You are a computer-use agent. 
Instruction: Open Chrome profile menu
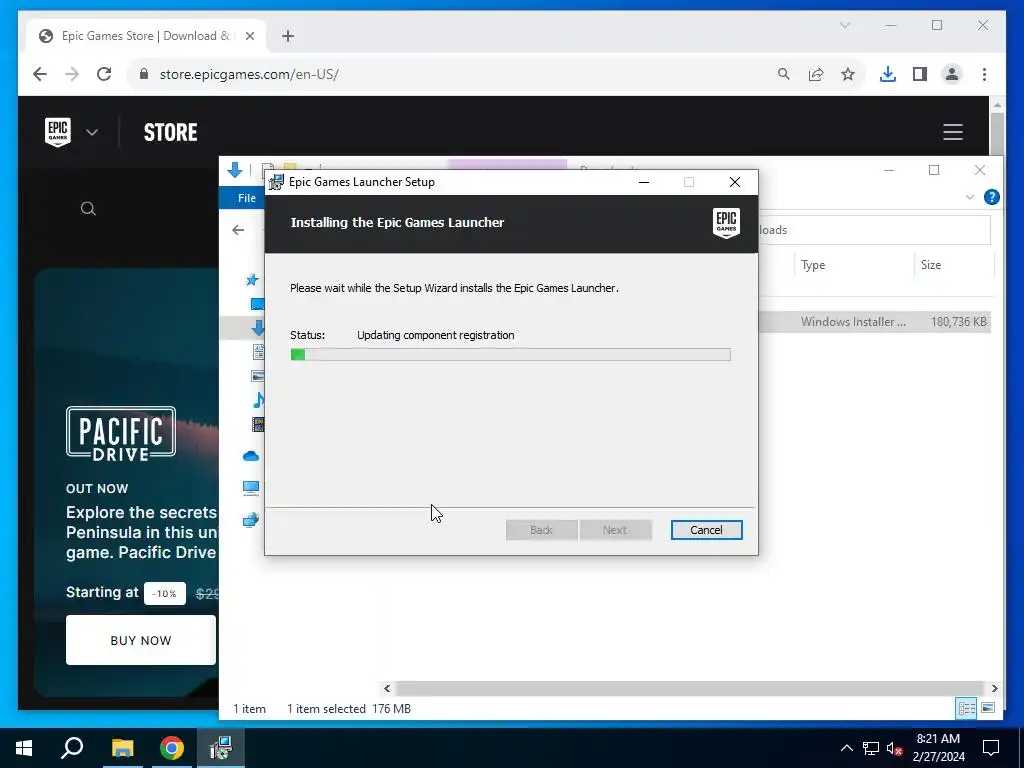(x=952, y=74)
